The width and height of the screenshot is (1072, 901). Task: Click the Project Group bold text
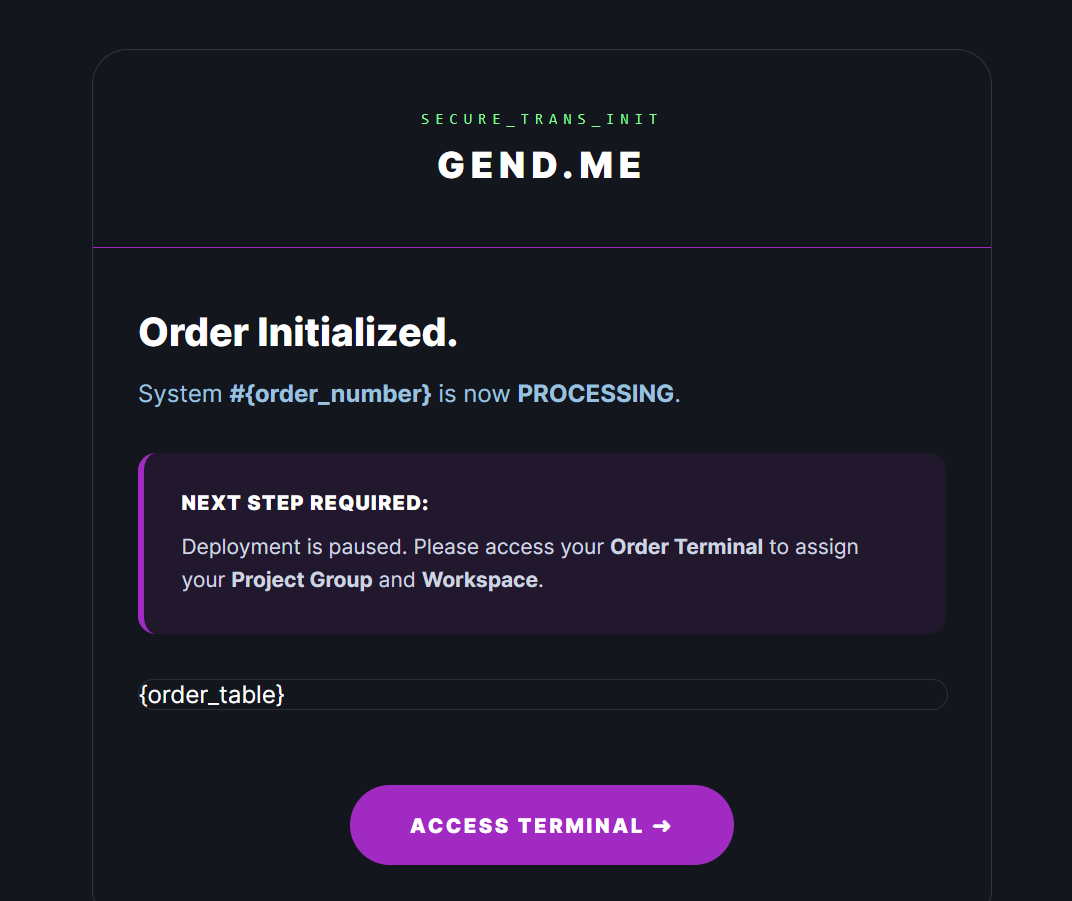click(x=301, y=579)
